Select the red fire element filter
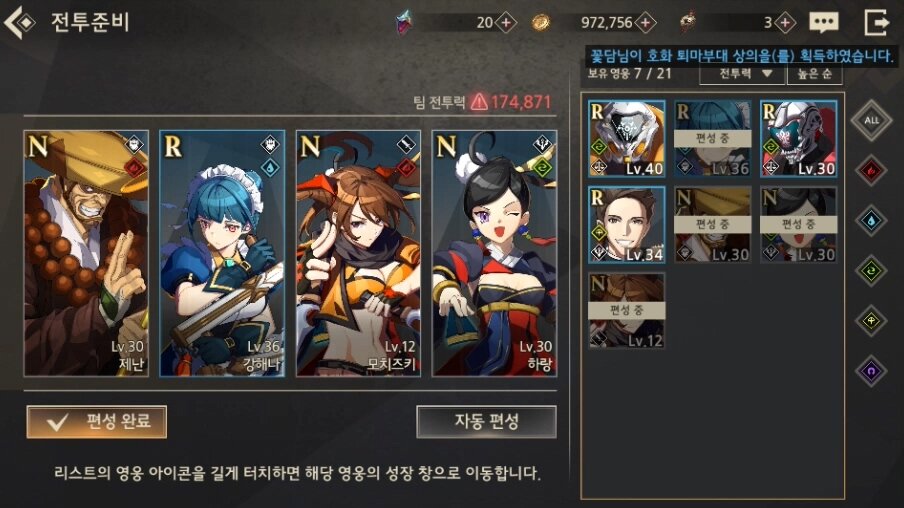The width and height of the screenshot is (904, 508). 871,171
